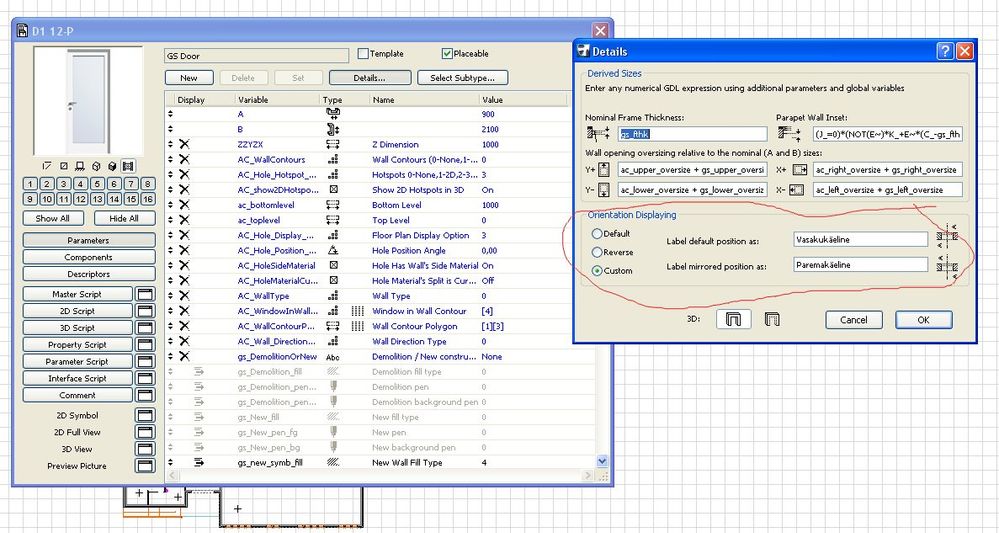Screen dimensions: 999x533
Task: Open Parameter Script in separate window icon
Action: click(145, 361)
